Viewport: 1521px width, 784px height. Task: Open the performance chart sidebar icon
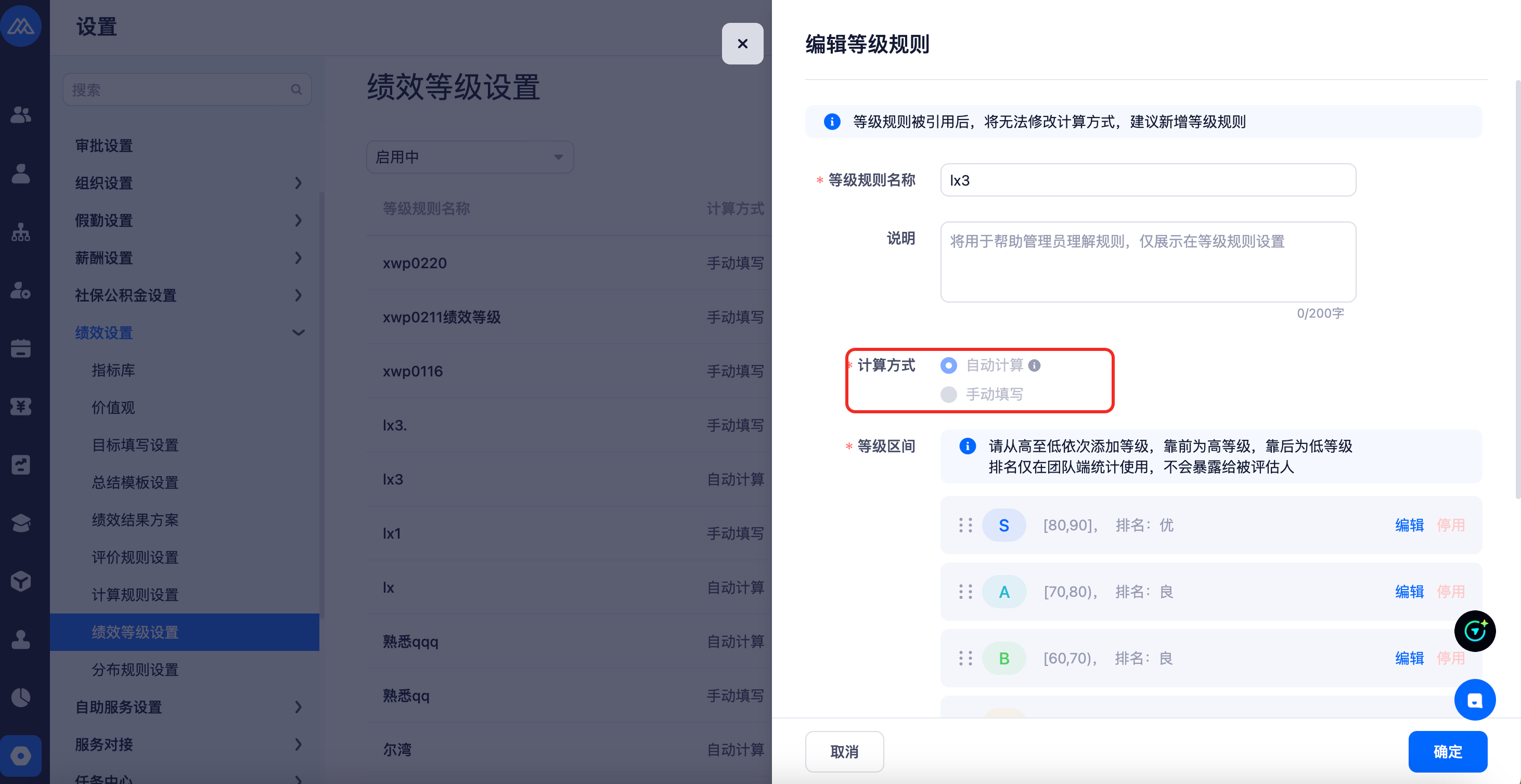(x=21, y=465)
